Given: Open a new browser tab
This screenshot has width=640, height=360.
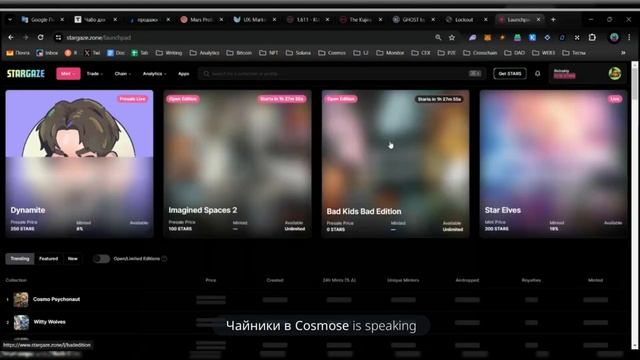Looking at the screenshot, I should coord(553,20).
